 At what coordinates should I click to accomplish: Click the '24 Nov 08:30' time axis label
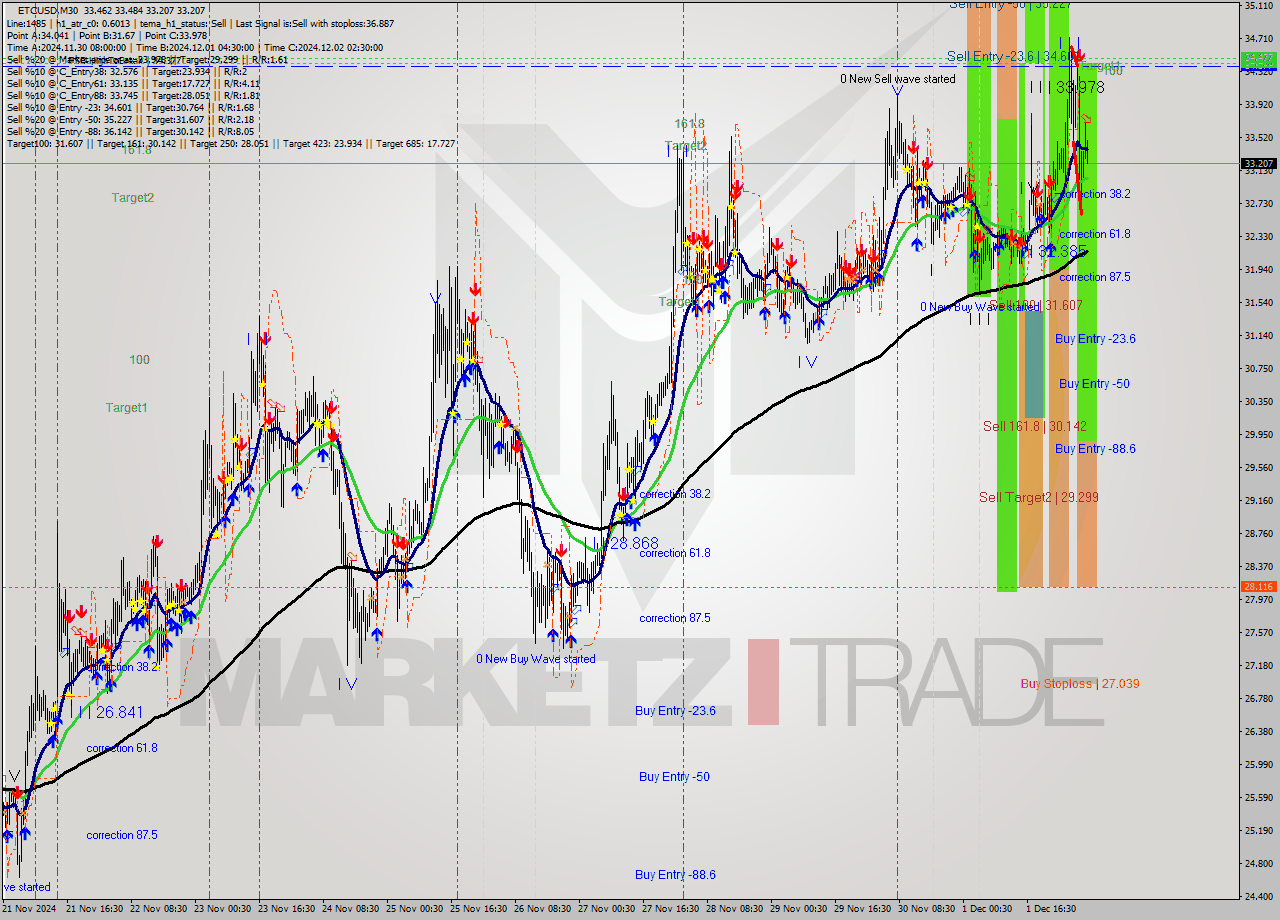coord(351,909)
